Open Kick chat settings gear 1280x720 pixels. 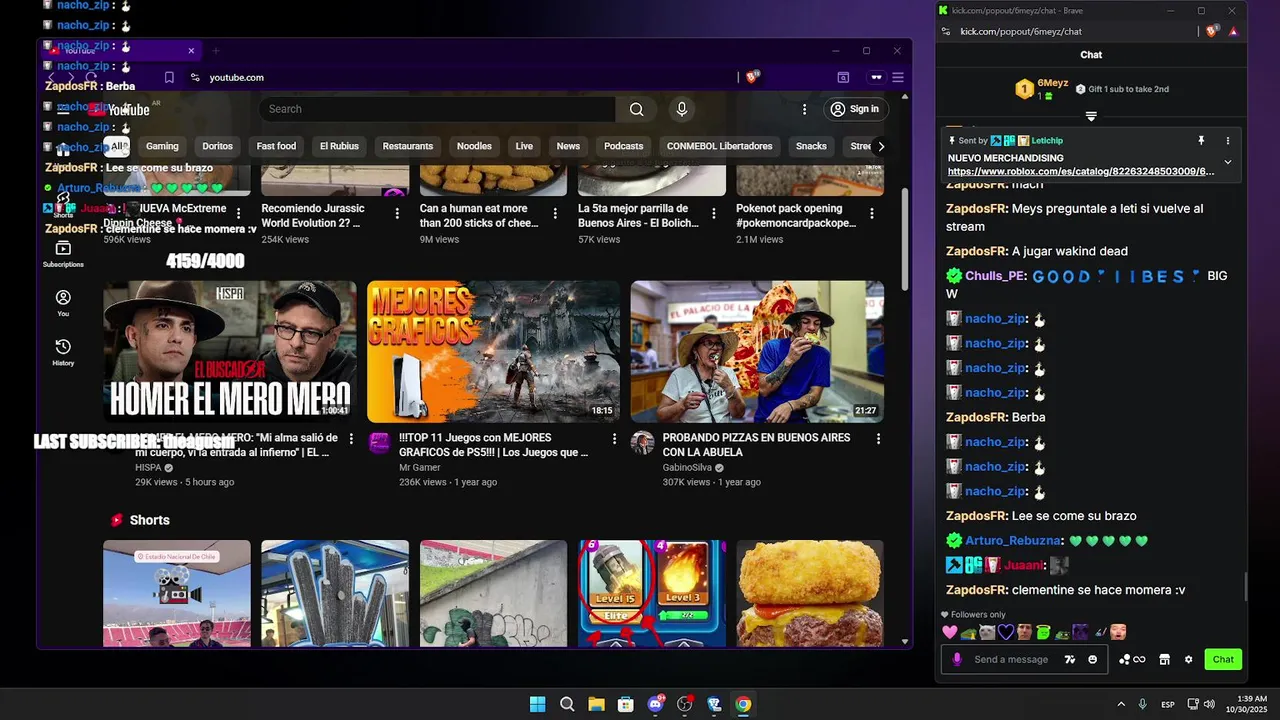point(1188,659)
